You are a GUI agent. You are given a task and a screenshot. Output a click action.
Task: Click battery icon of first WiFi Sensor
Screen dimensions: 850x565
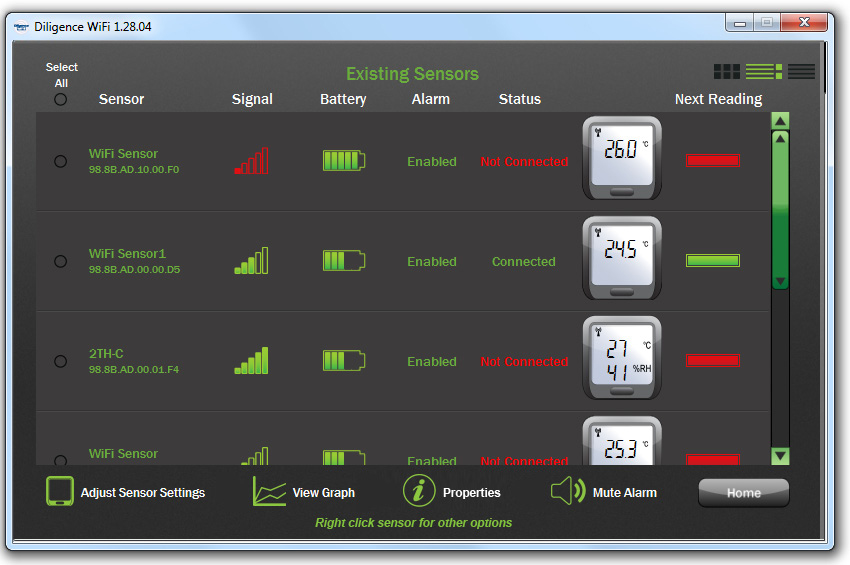(x=343, y=161)
